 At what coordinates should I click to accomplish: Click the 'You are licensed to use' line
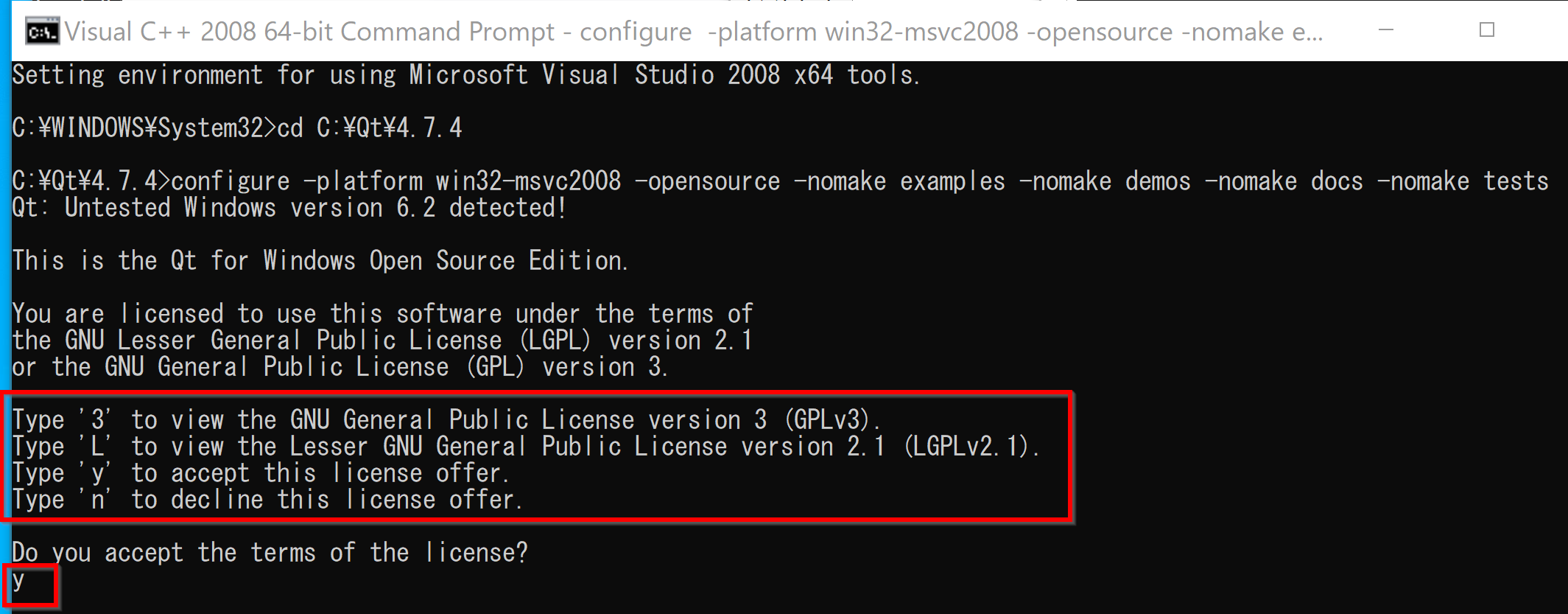(382, 314)
